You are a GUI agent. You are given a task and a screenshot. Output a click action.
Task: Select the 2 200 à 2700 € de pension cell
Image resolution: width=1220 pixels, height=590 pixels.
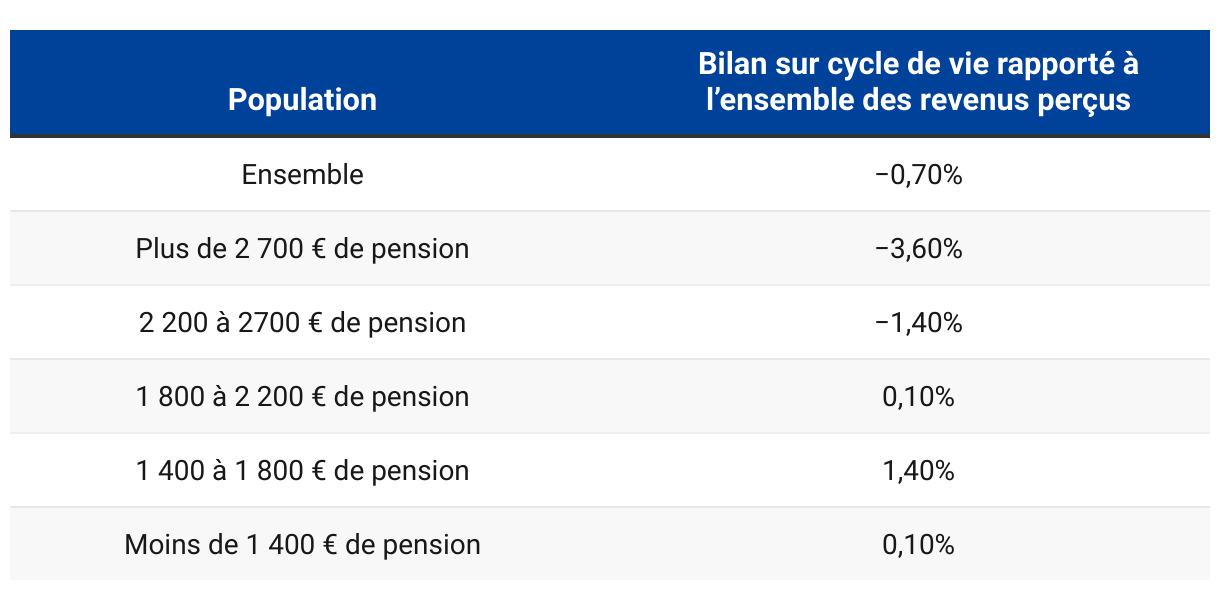pyautogui.click(x=302, y=322)
